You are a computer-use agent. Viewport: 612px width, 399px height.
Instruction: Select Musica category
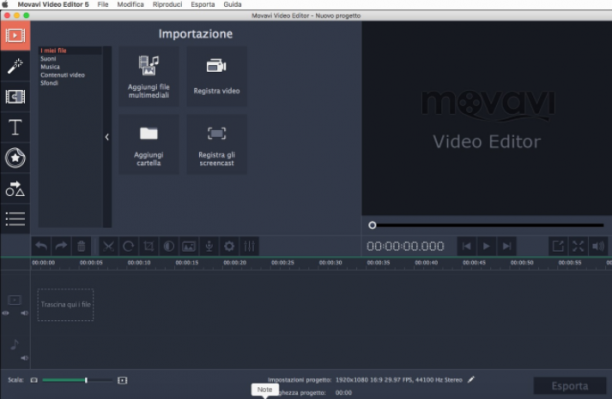coord(50,67)
